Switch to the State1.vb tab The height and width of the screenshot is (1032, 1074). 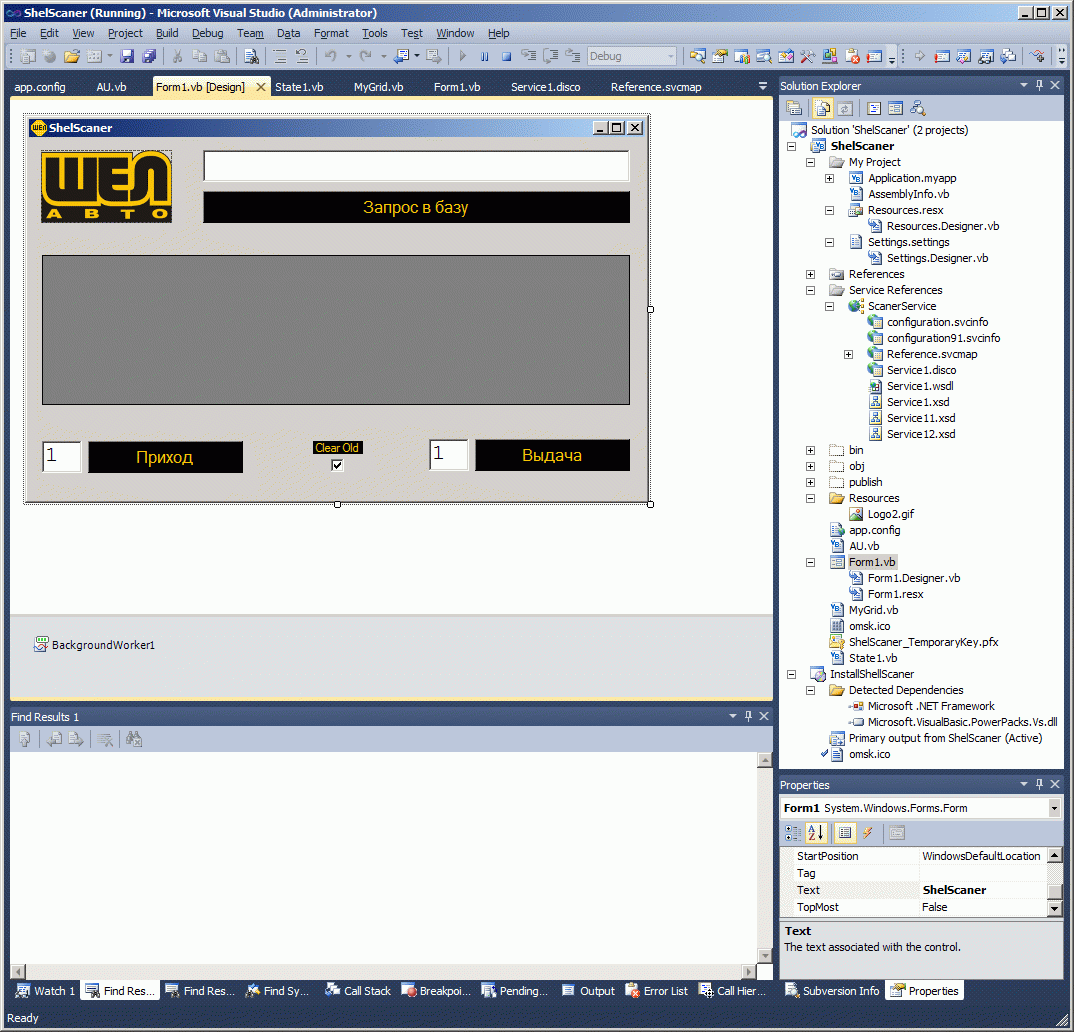click(299, 87)
